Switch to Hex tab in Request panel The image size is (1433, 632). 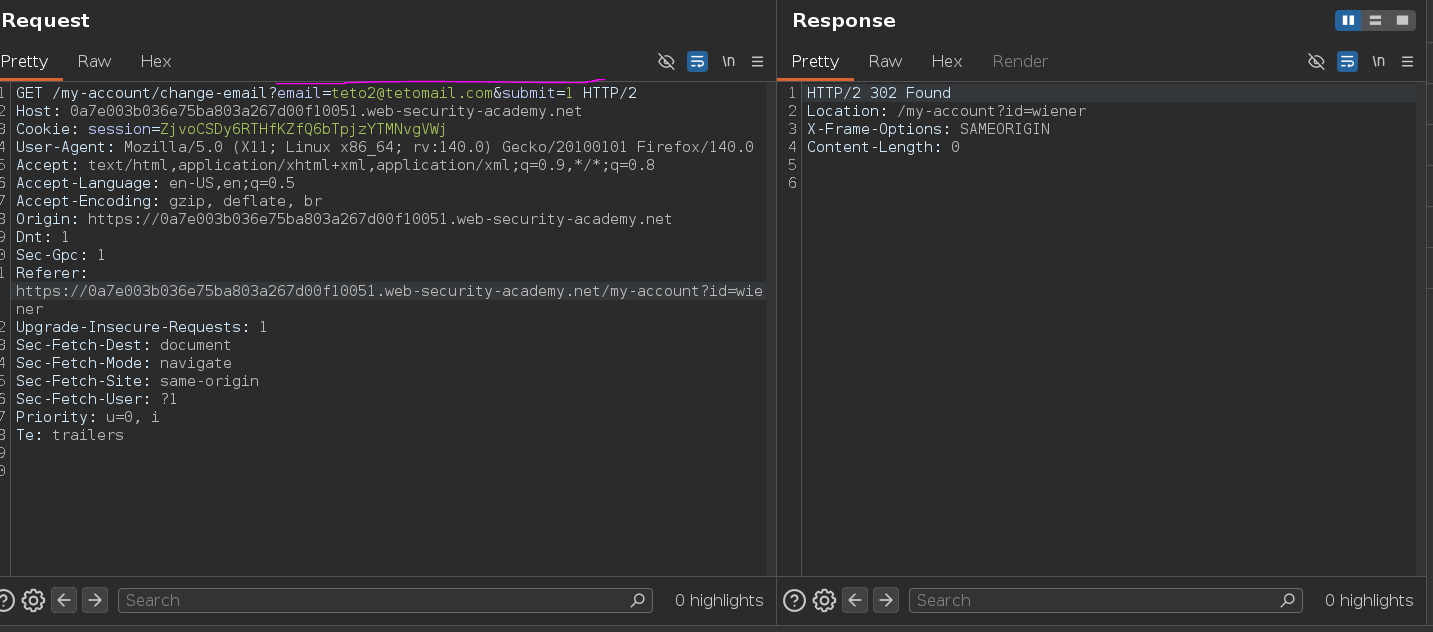(156, 61)
